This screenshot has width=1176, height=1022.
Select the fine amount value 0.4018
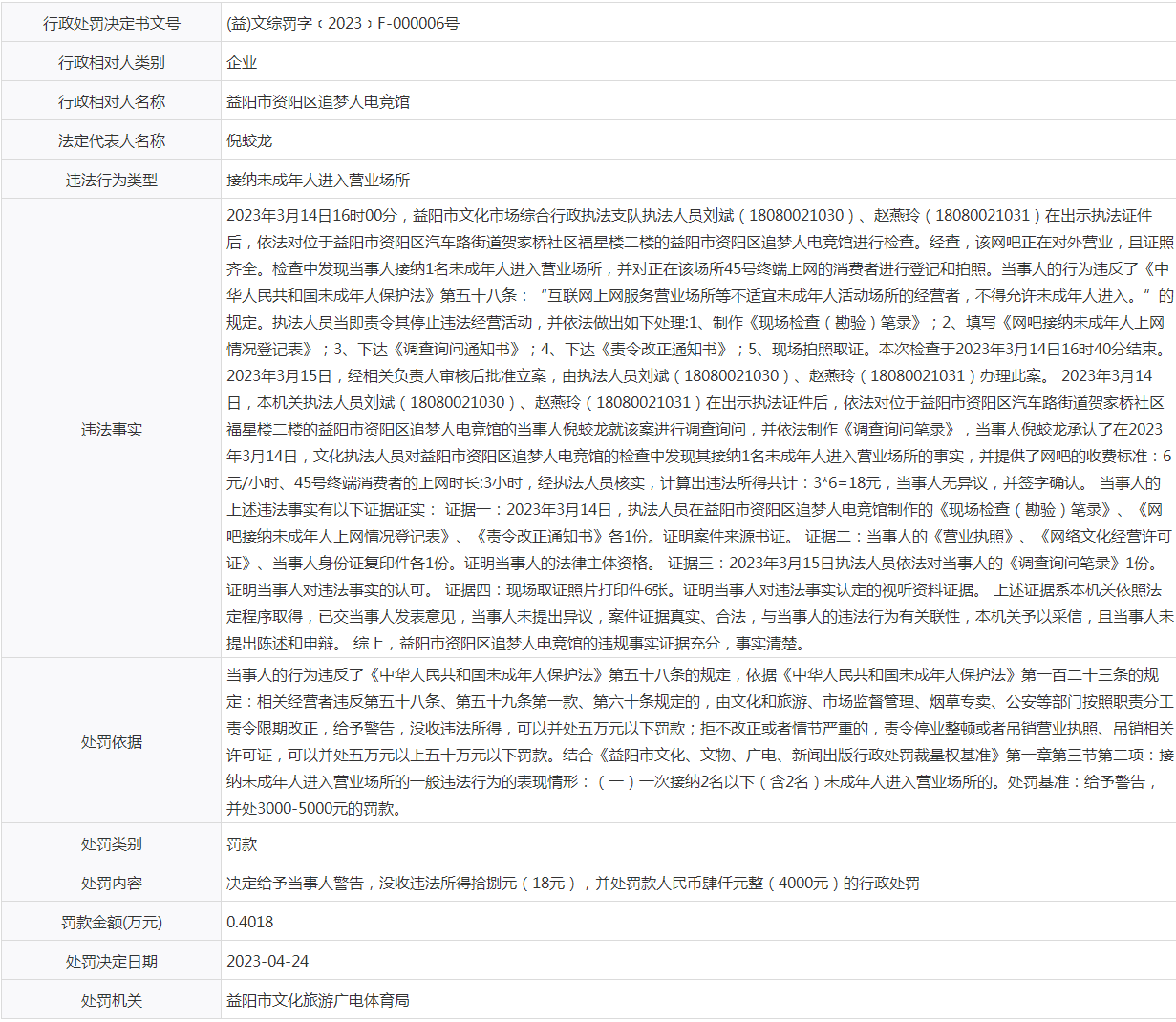(249, 923)
